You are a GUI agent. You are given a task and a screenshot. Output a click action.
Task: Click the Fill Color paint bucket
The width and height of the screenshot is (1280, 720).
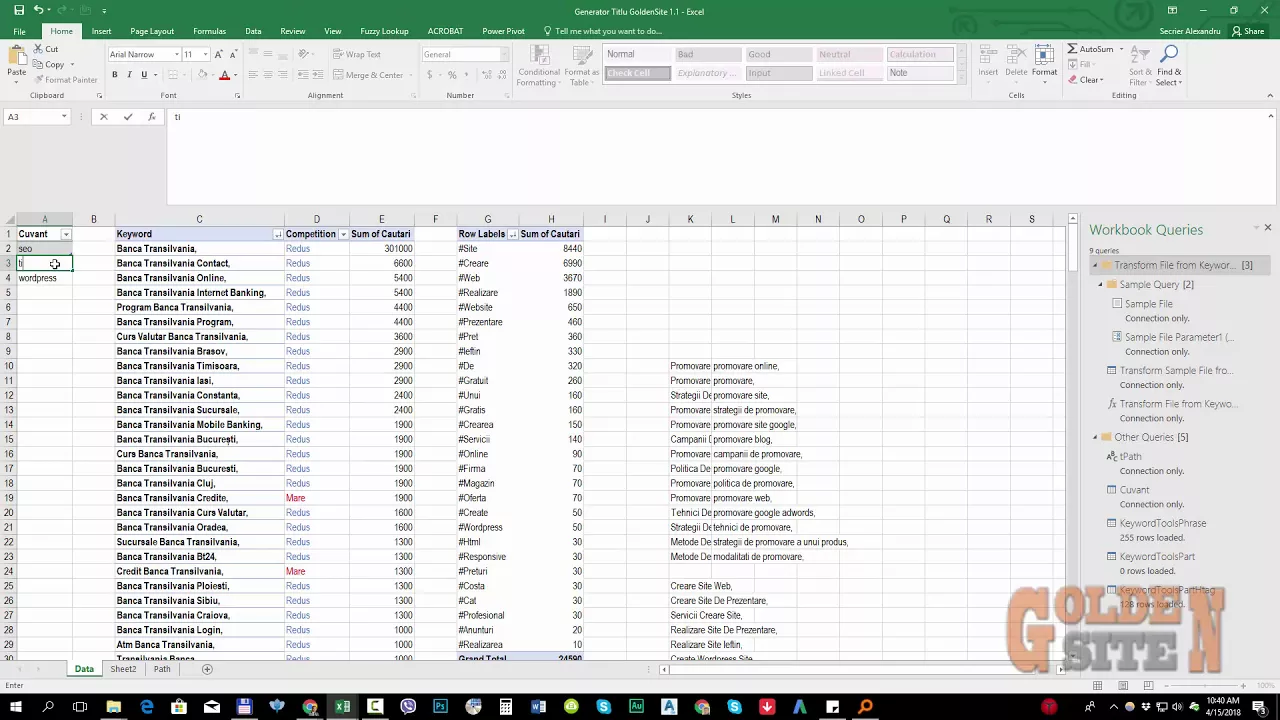[203, 75]
